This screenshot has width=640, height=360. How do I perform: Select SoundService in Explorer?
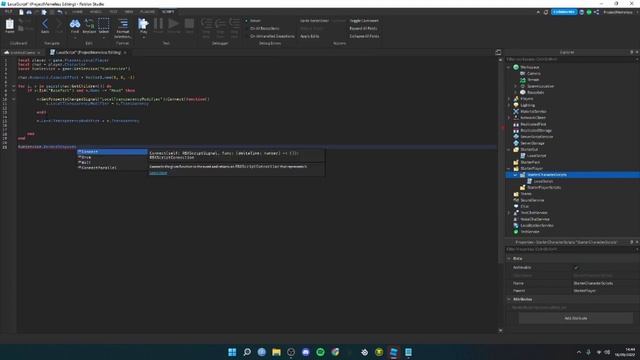click(532, 200)
